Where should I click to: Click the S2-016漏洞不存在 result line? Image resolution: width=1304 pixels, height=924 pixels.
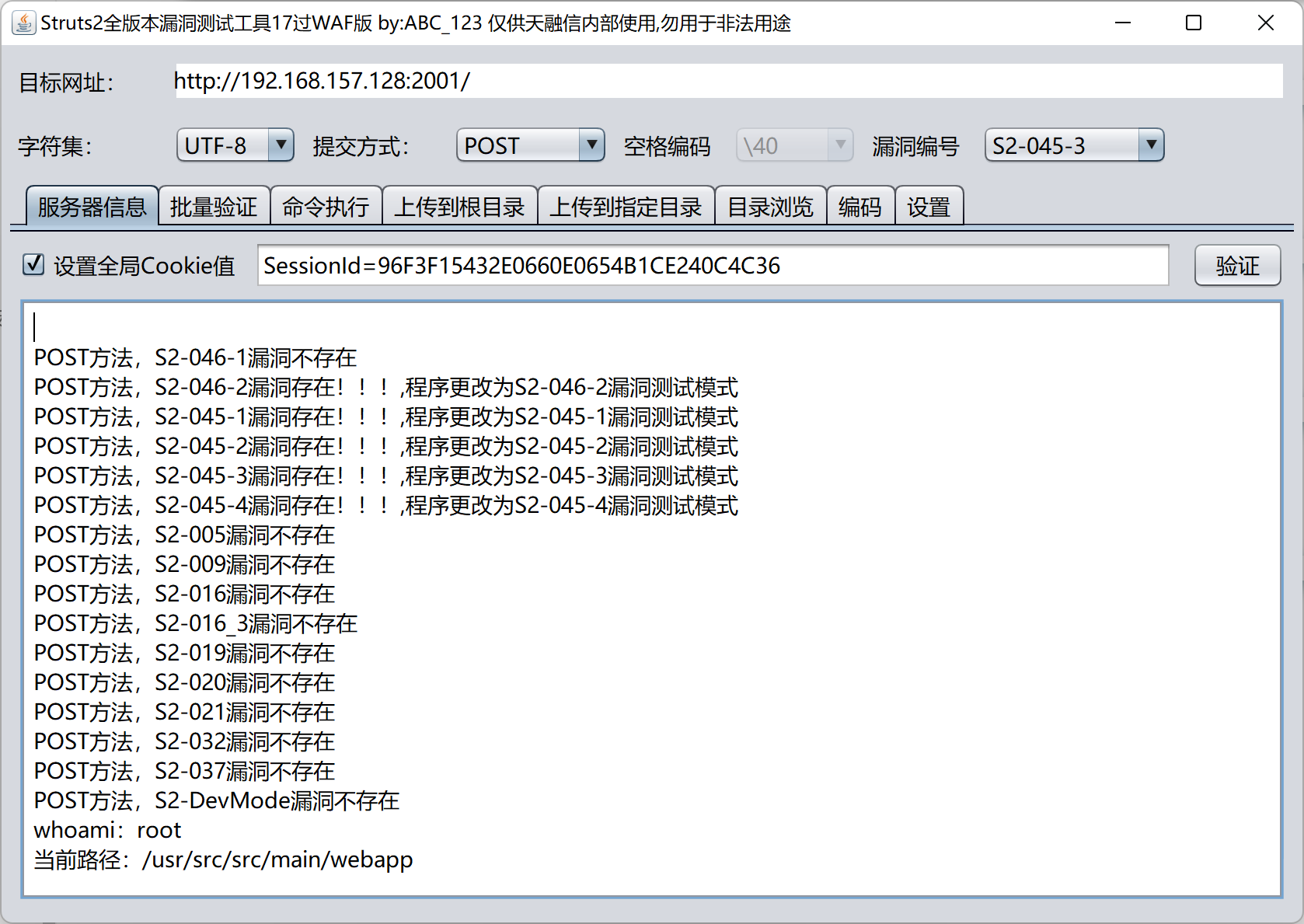[x=184, y=594]
